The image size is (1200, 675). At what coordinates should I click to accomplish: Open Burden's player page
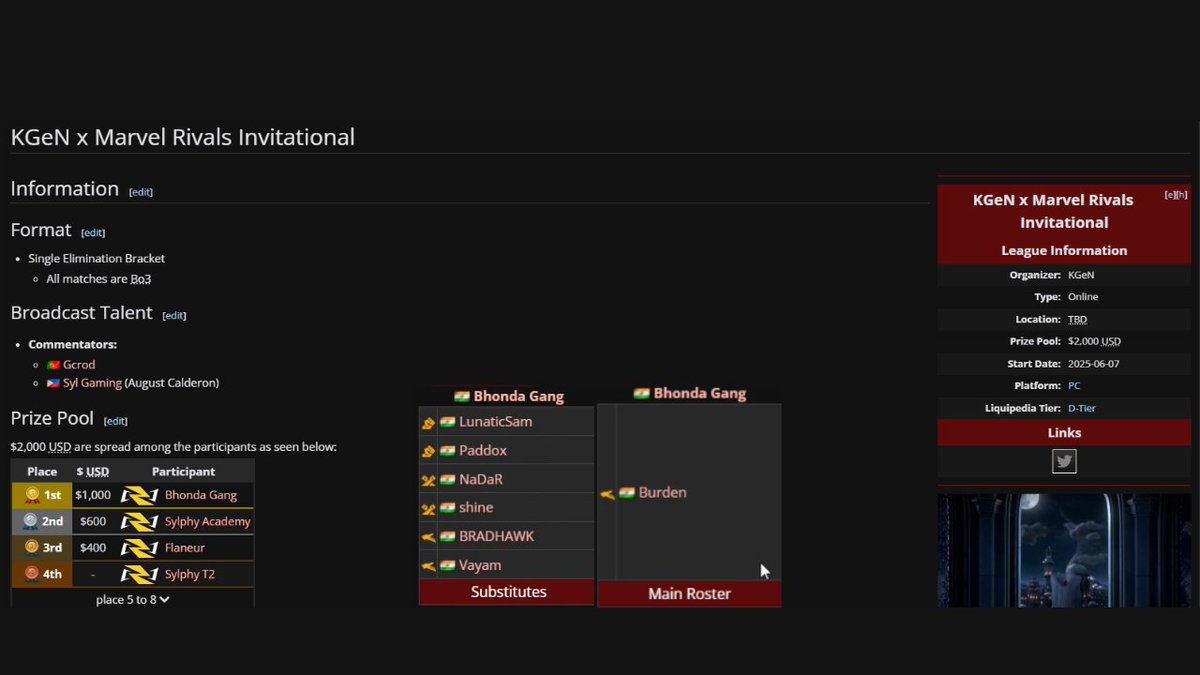coord(663,493)
